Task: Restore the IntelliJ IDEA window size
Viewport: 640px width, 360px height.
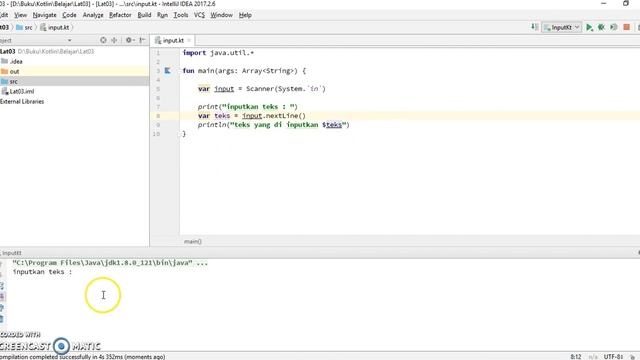Action: (626, 4)
